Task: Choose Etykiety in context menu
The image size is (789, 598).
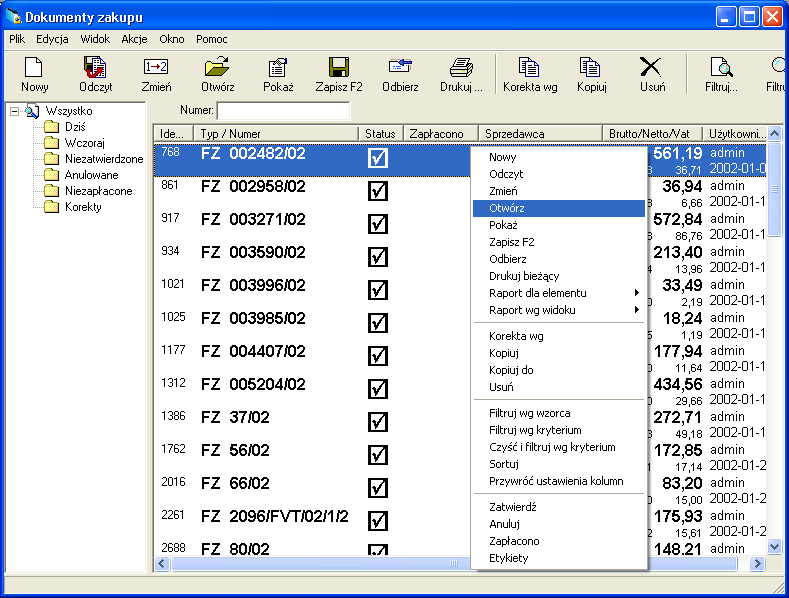Action: point(559,558)
